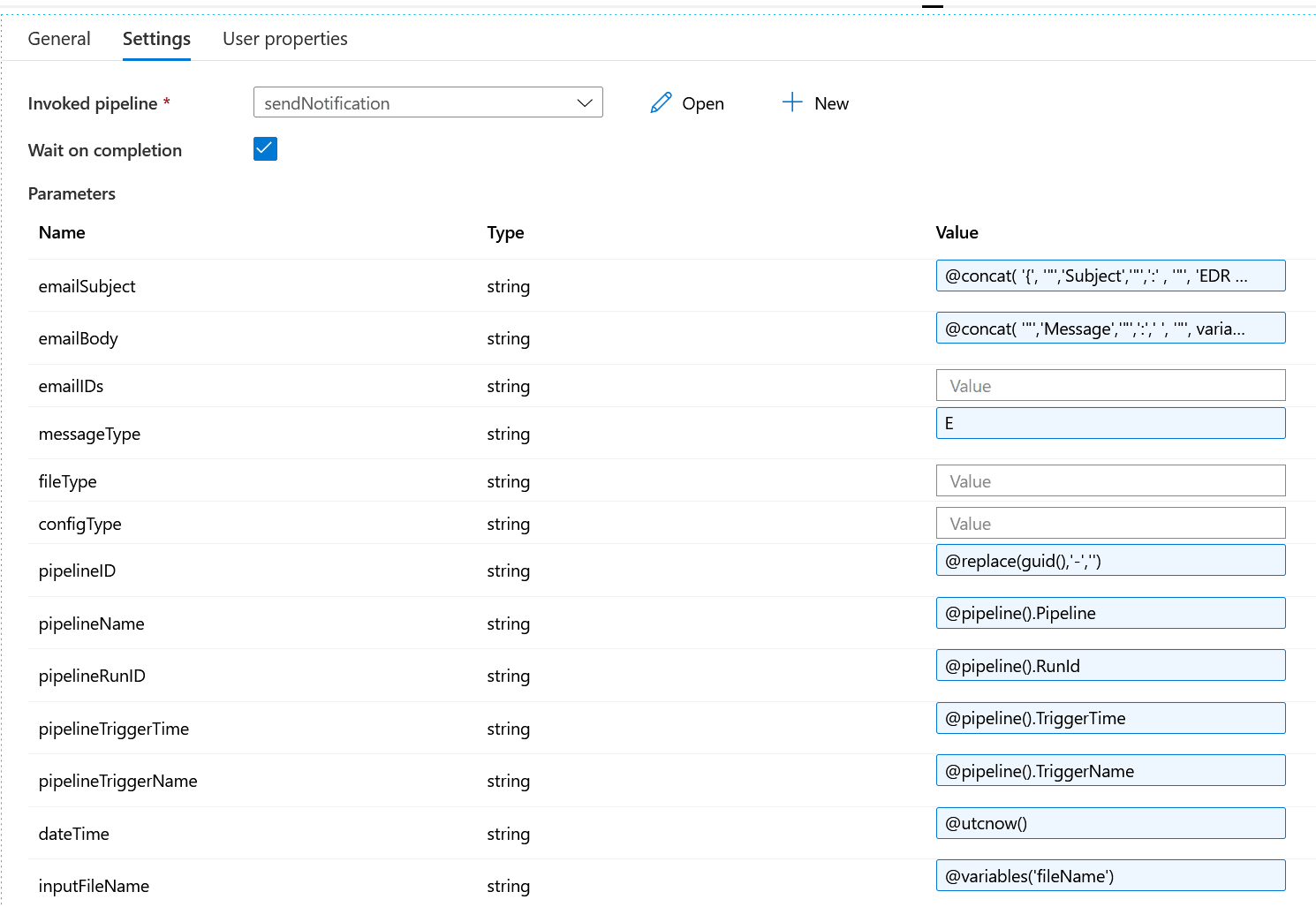
Task: Click the inputFileName value field
Action: tap(1110, 876)
